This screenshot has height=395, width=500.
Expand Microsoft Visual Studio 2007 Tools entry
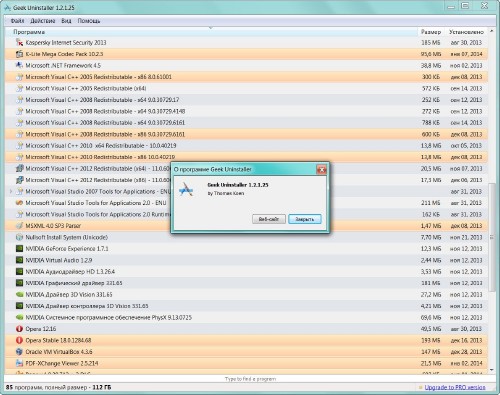[x=11, y=191]
